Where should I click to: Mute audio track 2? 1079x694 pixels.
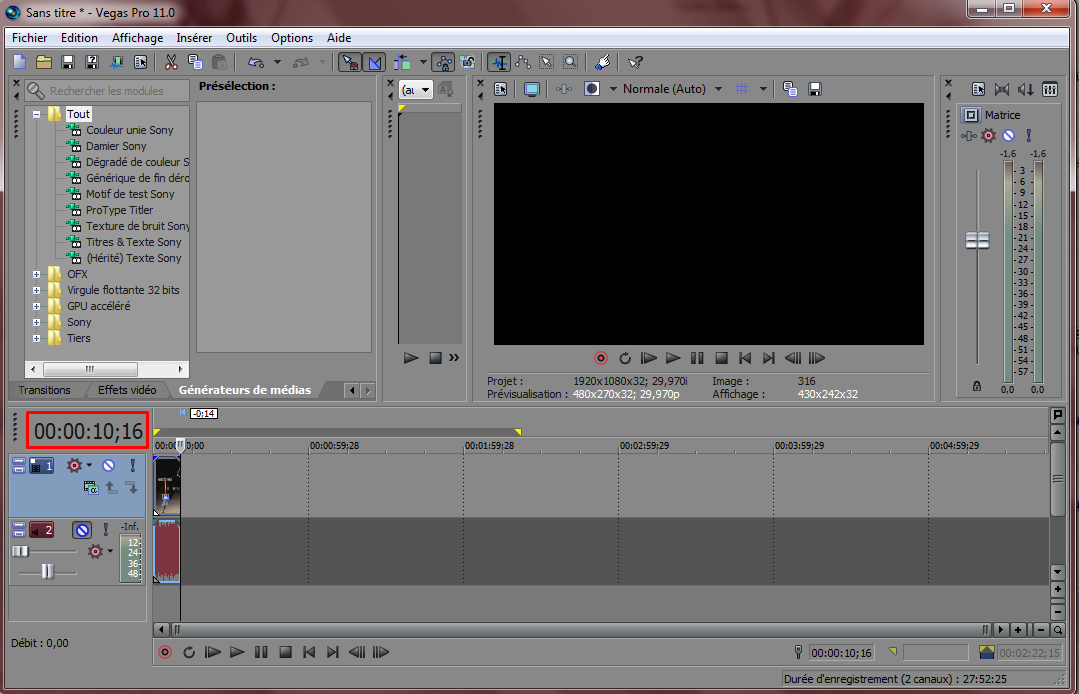click(83, 530)
